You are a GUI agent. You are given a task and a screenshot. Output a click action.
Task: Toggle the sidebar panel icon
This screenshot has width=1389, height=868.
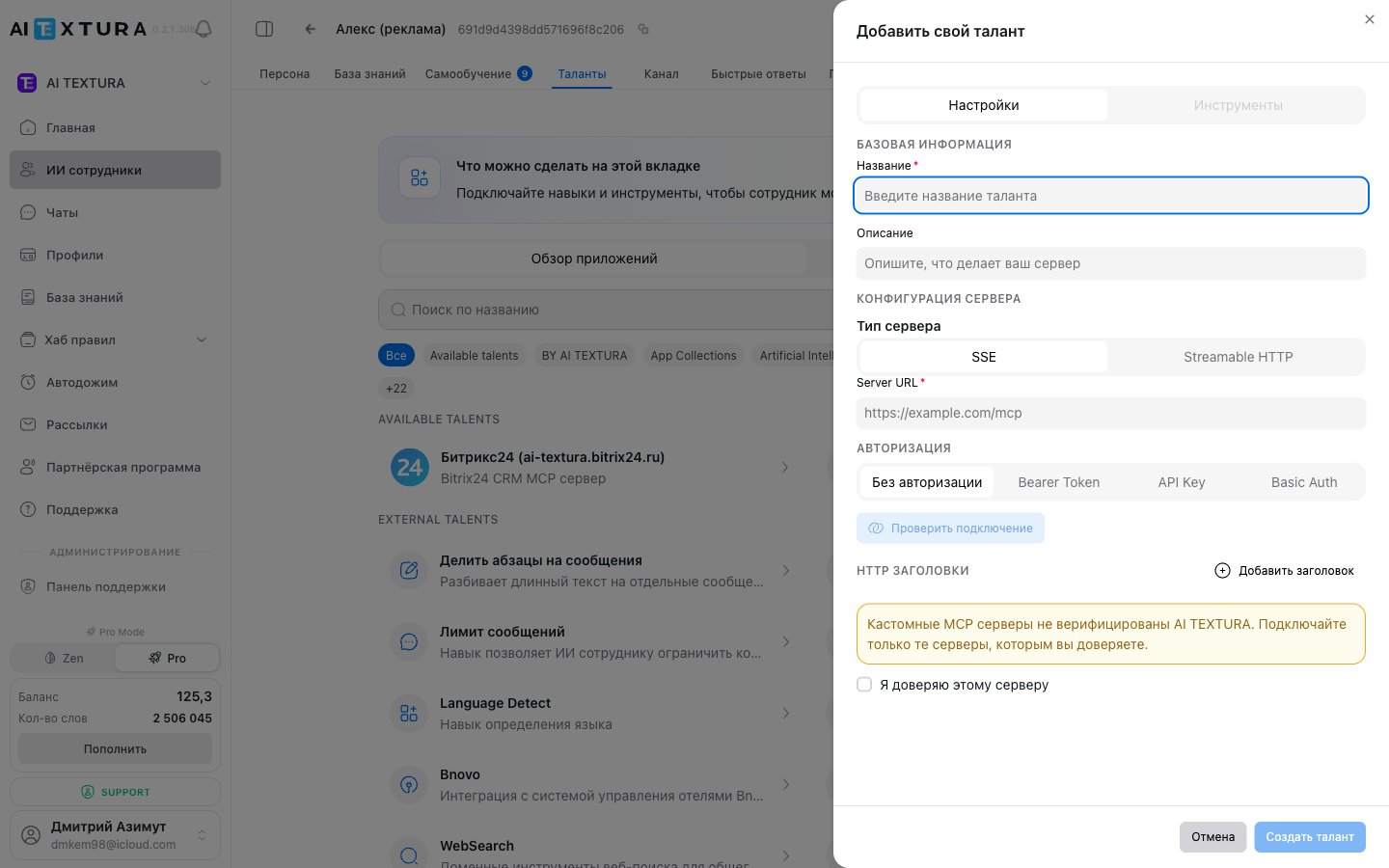[x=264, y=29]
